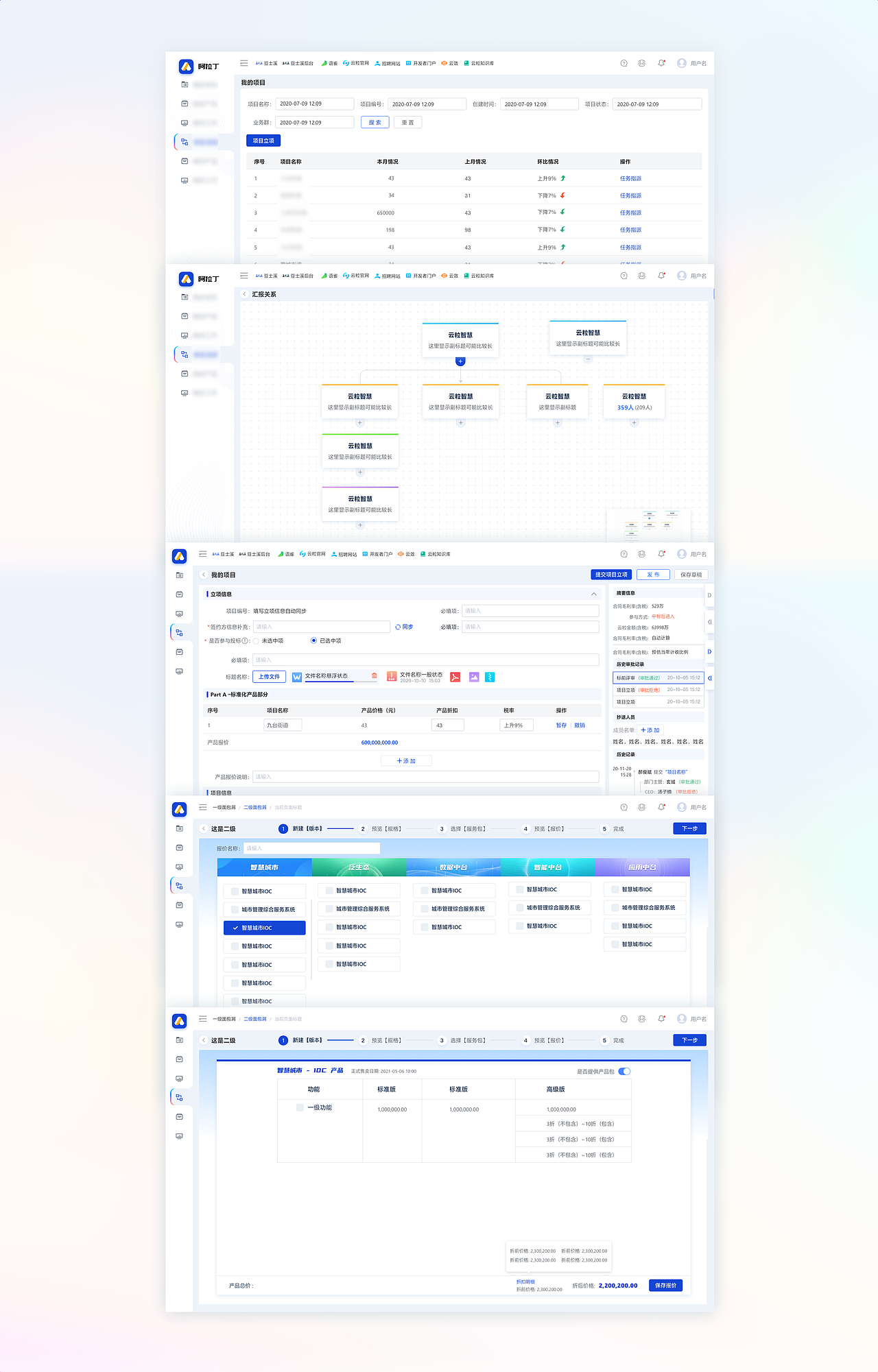Viewport: 878px width, 1372px height.
Task: Click 任务指派 link in row 3
Action: point(630,213)
